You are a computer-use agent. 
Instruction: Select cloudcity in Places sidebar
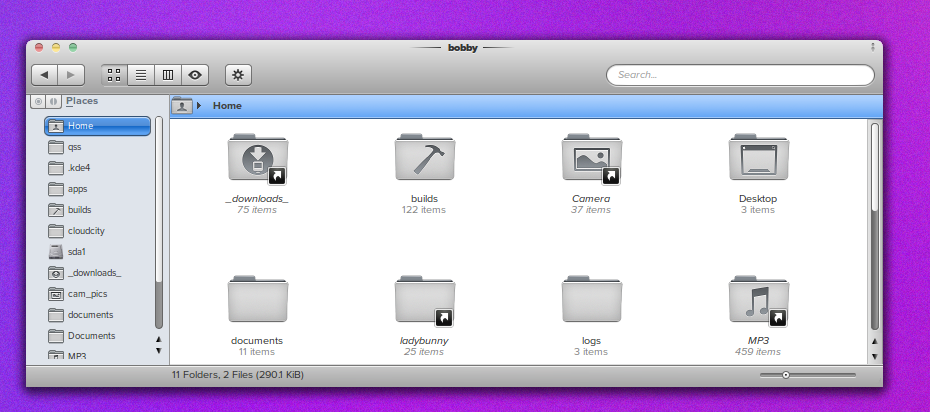click(x=98, y=231)
